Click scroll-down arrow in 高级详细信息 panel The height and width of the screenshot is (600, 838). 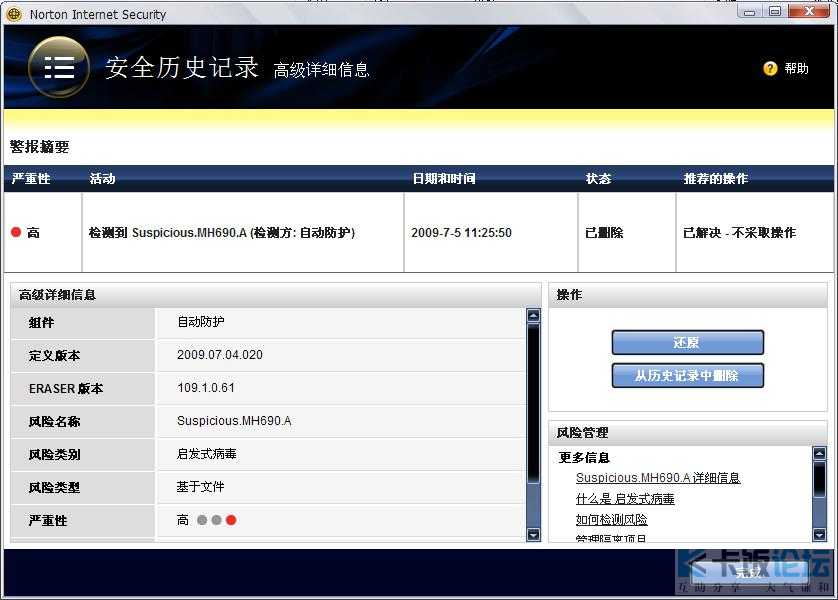(533, 534)
